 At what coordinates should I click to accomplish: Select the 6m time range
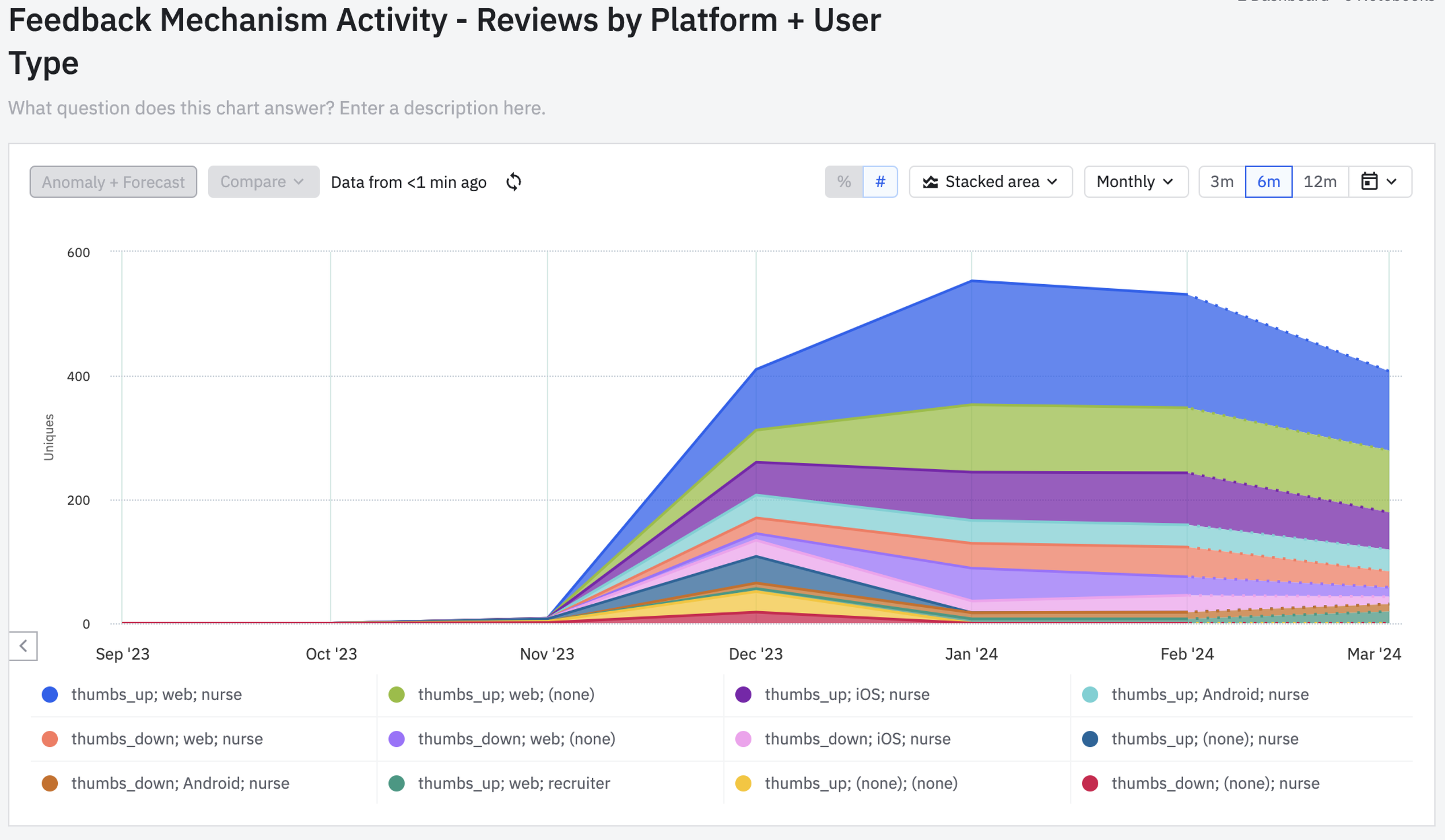pos(1268,182)
